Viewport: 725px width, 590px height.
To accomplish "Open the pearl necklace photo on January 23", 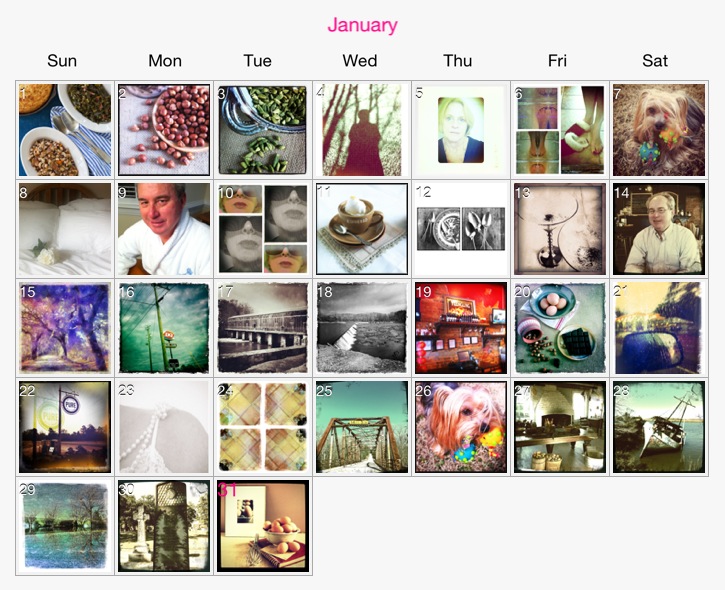I will pos(164,427).
